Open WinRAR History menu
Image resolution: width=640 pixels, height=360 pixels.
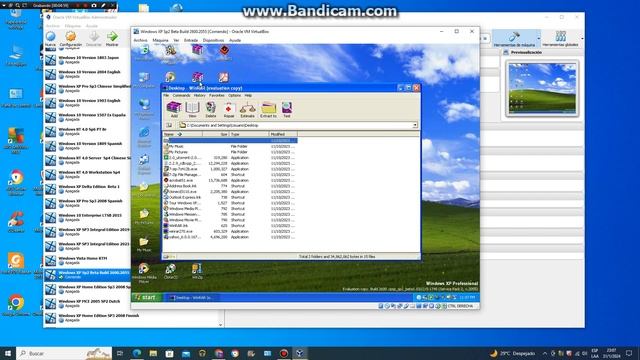pos(200,96)
